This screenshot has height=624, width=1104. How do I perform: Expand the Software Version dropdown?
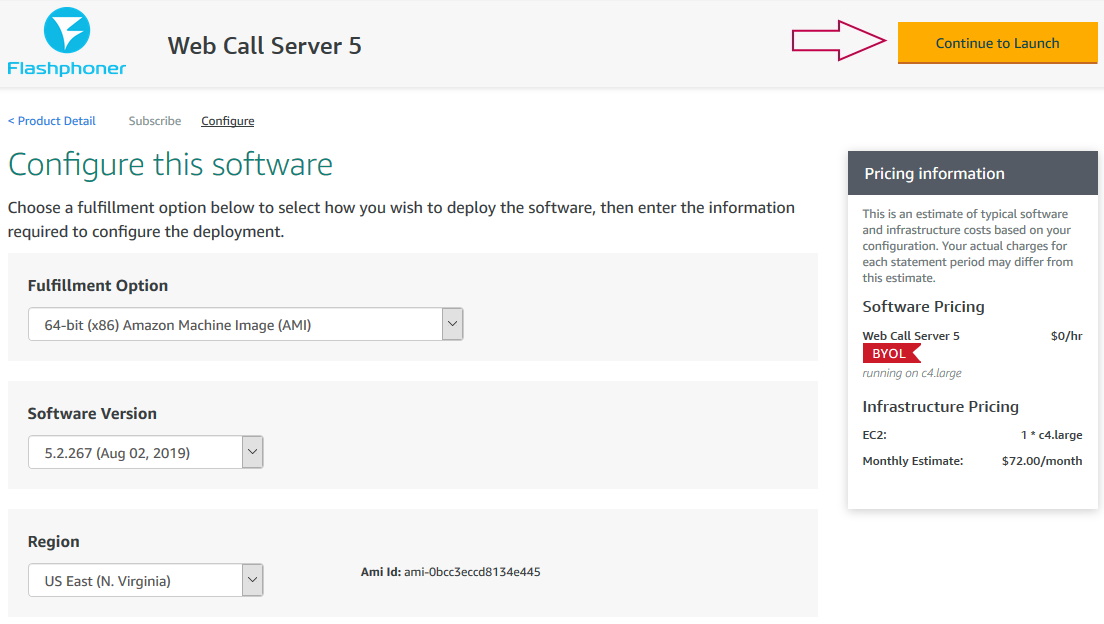coord(145,452)
